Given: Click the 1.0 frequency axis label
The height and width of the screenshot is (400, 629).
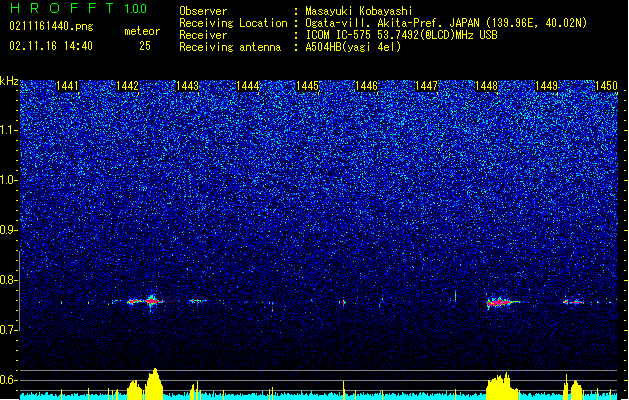Looking at the screenshot, I should (x=9, y=180).
